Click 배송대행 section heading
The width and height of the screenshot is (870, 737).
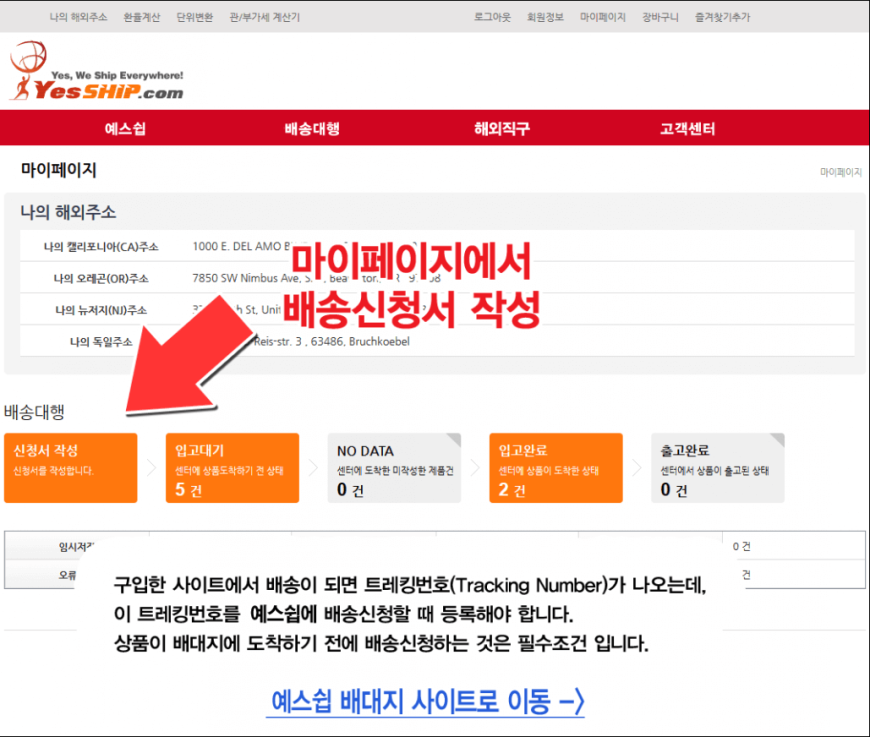click(34, 412)
